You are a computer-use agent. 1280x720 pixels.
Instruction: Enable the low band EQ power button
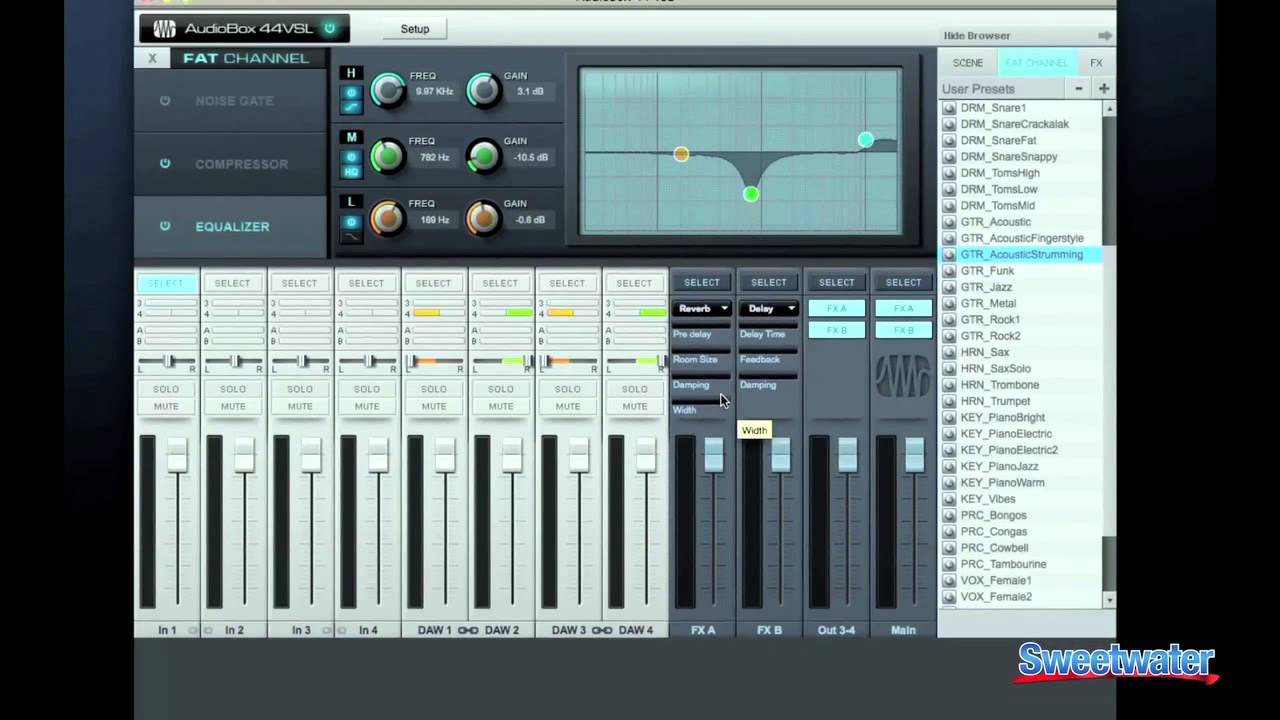pyautogui.click(x=351, y=222)
